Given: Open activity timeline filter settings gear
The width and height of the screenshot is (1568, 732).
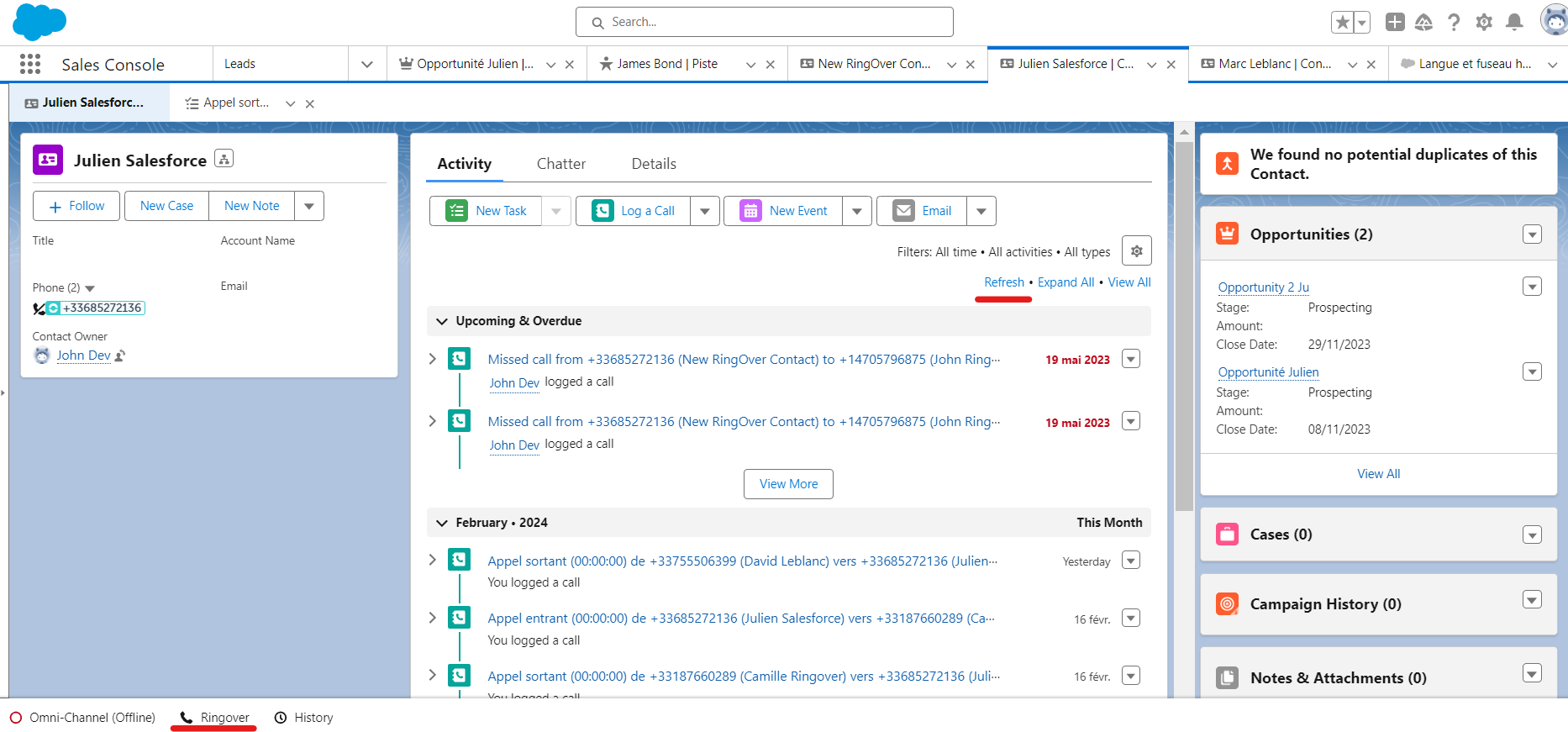Looking at the screenshot, I should pos(1137,251).
